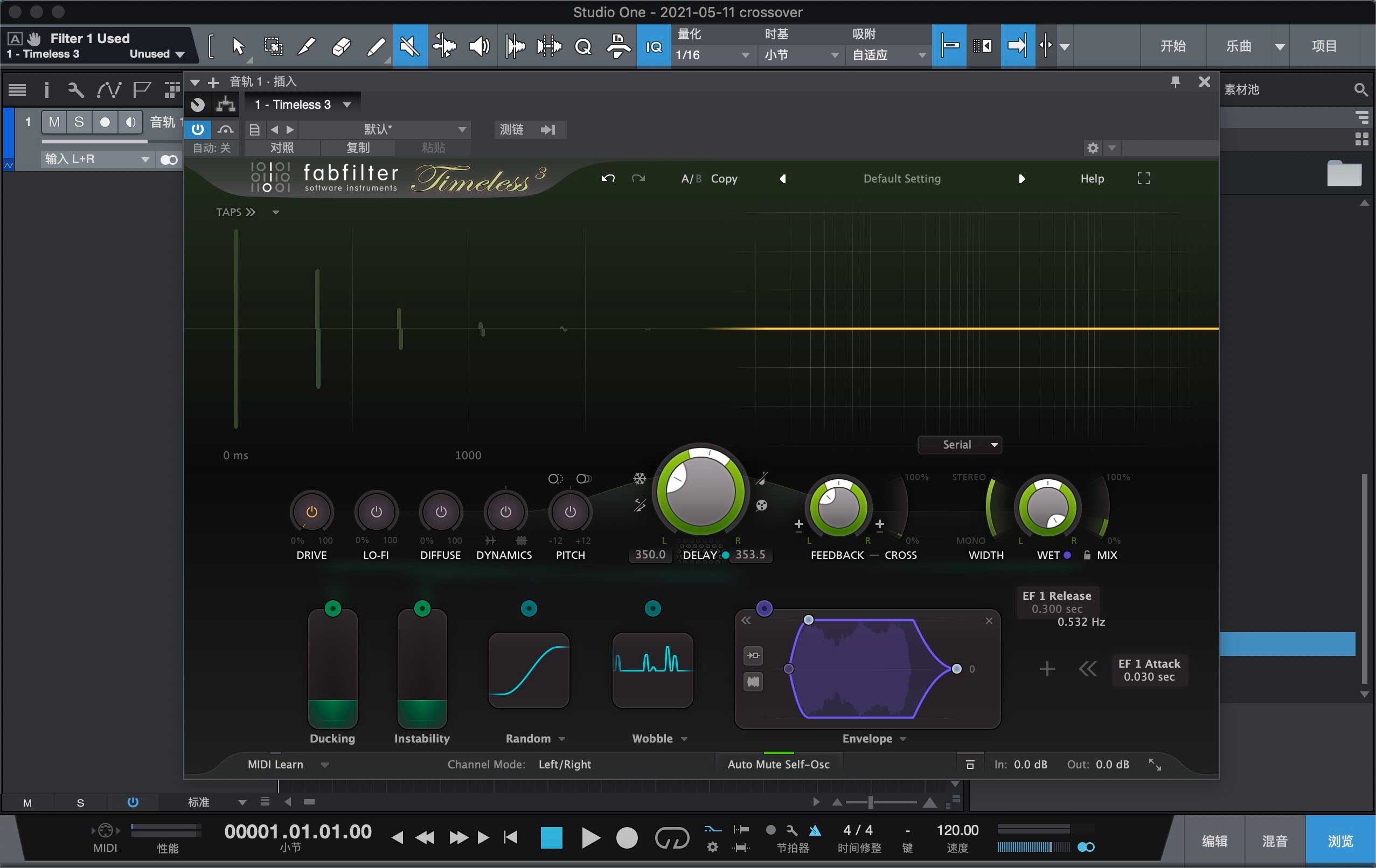Pin the plugin window
This screenshot has width=1376, height=868.
[x=1176, y=82]
